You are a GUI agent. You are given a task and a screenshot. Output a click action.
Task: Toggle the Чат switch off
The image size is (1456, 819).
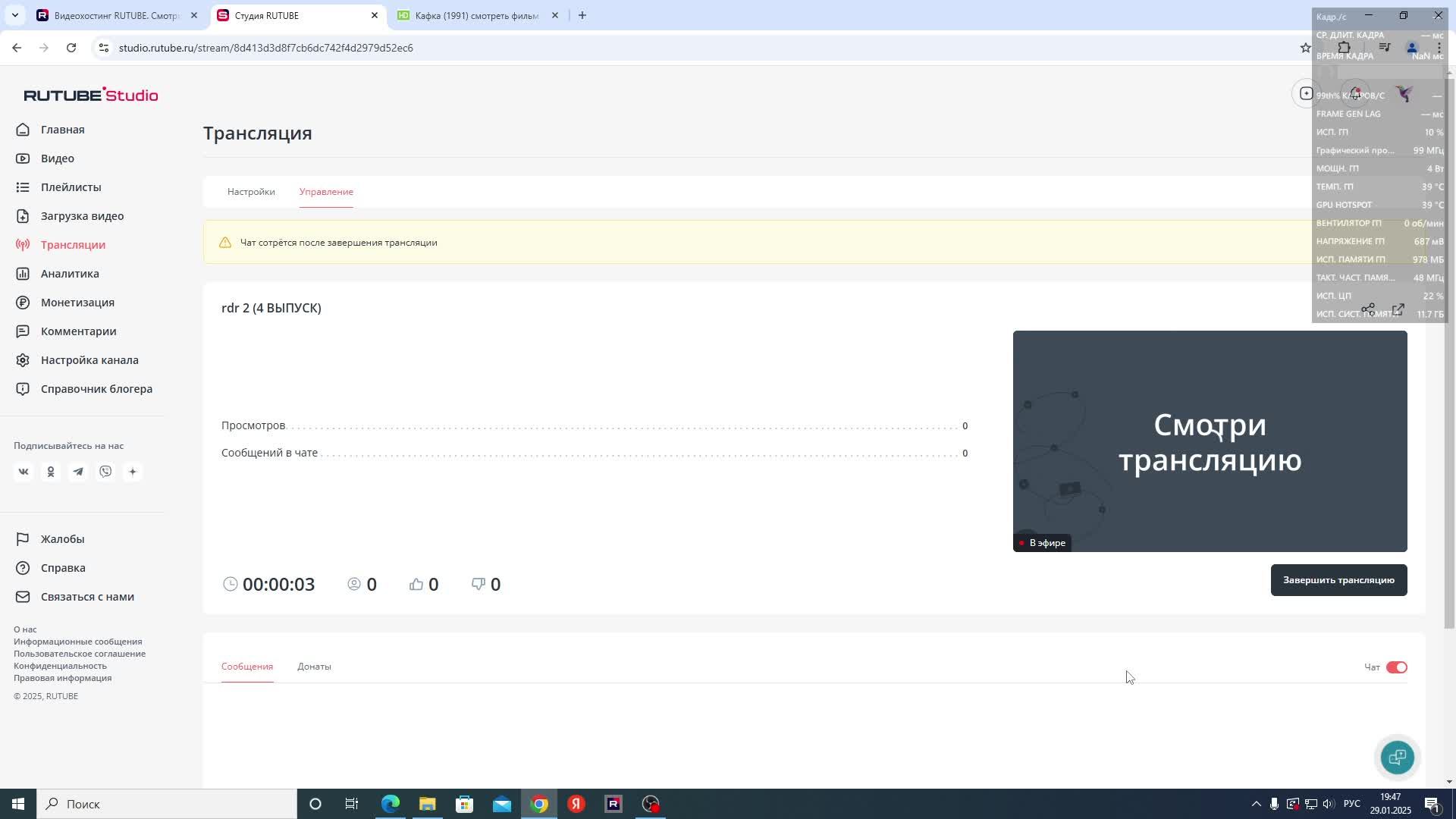[1396, 667]
